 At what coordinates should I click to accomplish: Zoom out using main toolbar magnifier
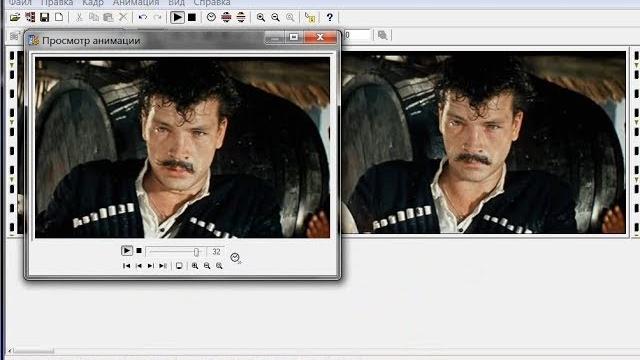(276, 17)
